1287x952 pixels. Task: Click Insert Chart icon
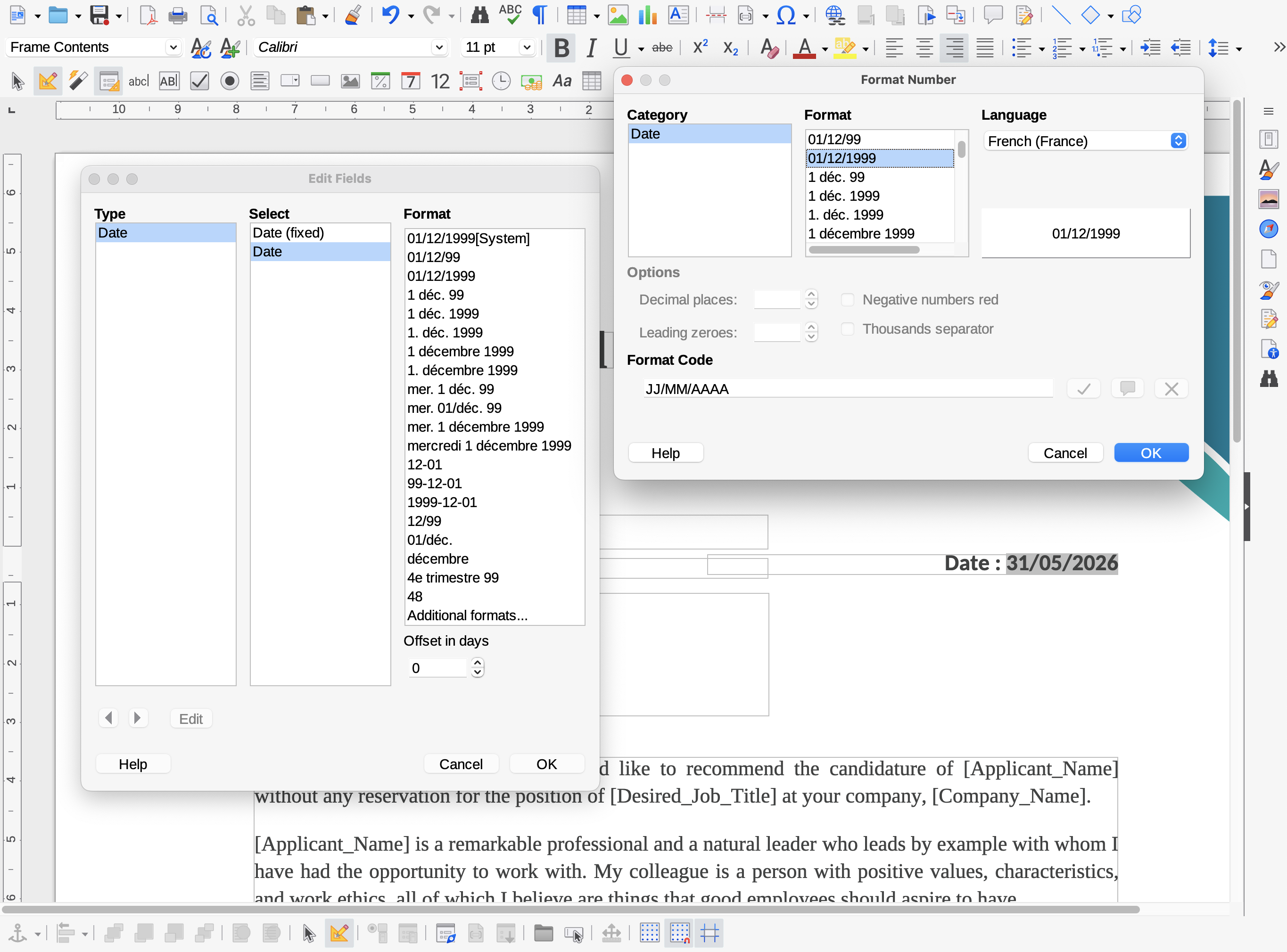(648, 15)
